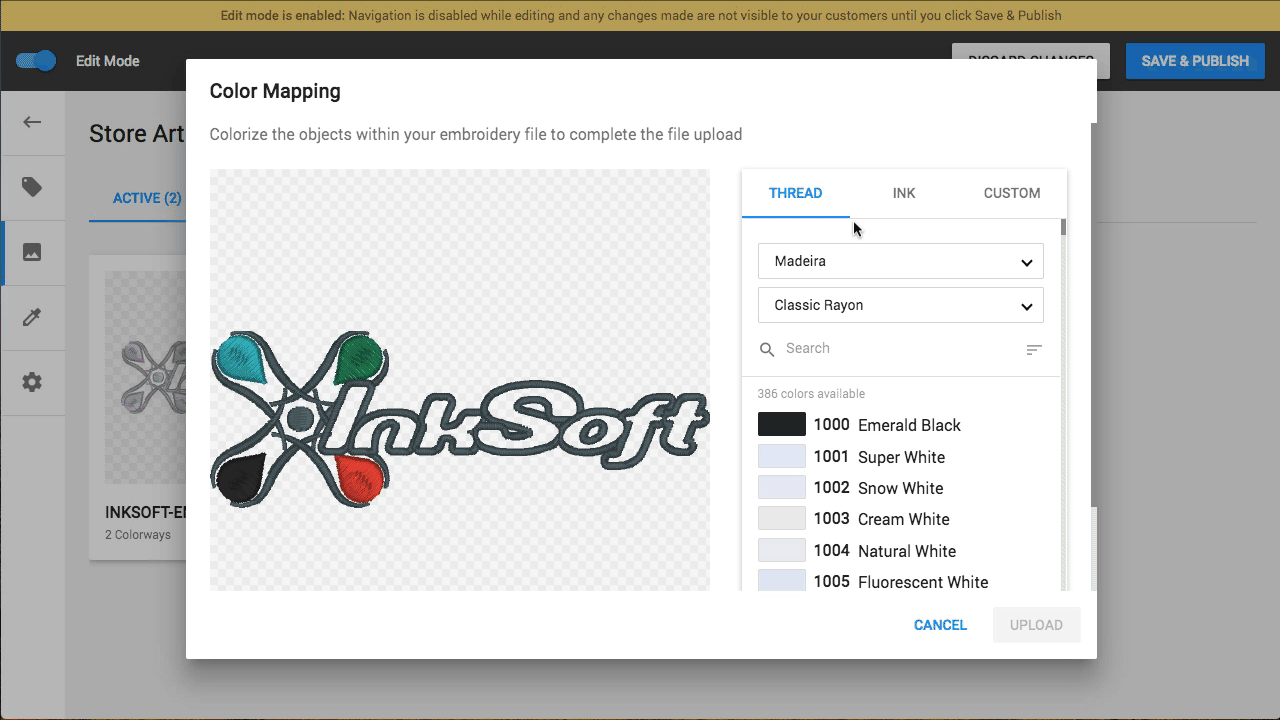The height and width of the screenshot is (720, 1280).
Task: Open the settings gear in the sidebar
Action: [32, 382]
